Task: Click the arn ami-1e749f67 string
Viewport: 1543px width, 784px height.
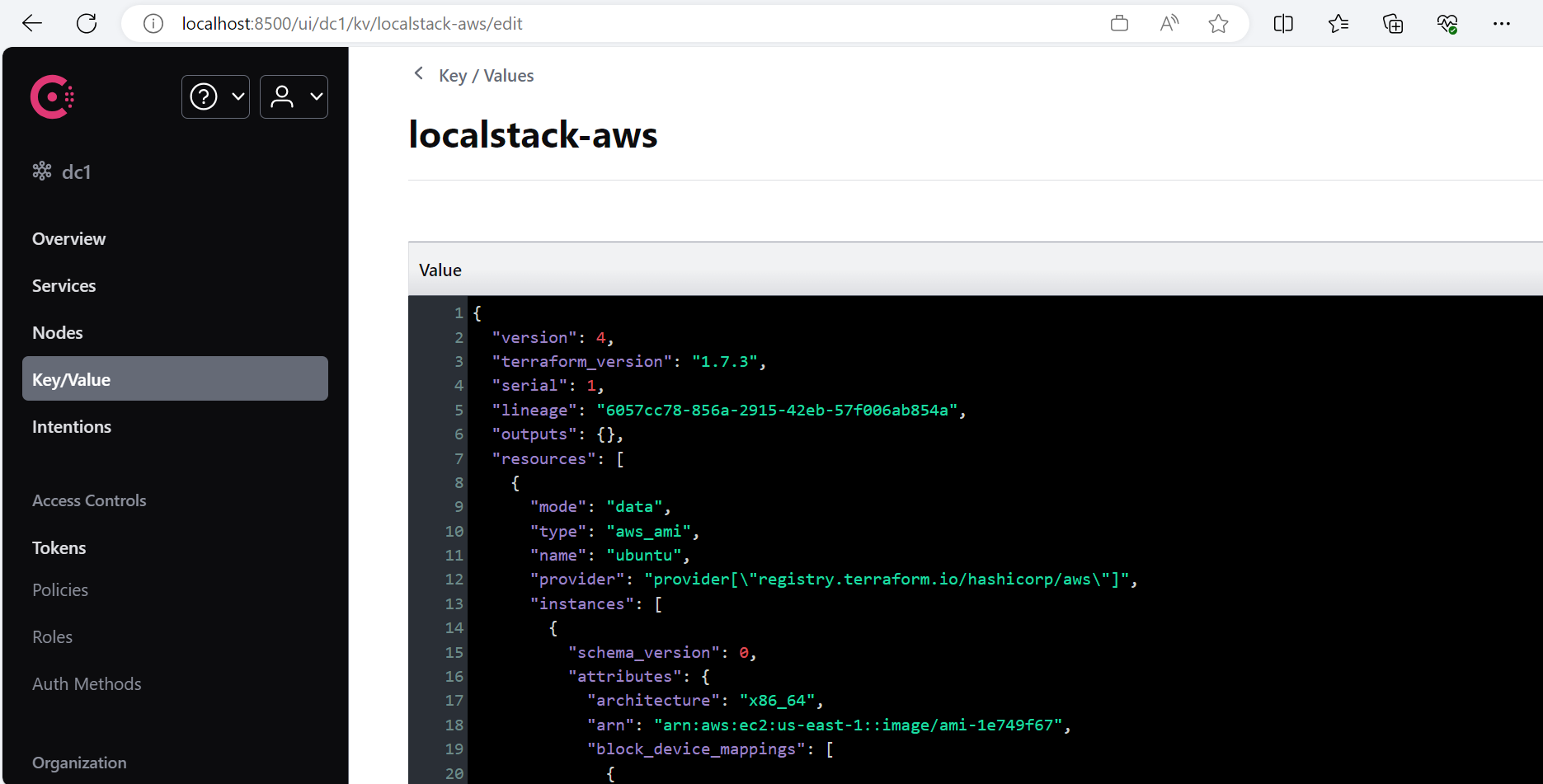Action: click(x=859, y=725)
